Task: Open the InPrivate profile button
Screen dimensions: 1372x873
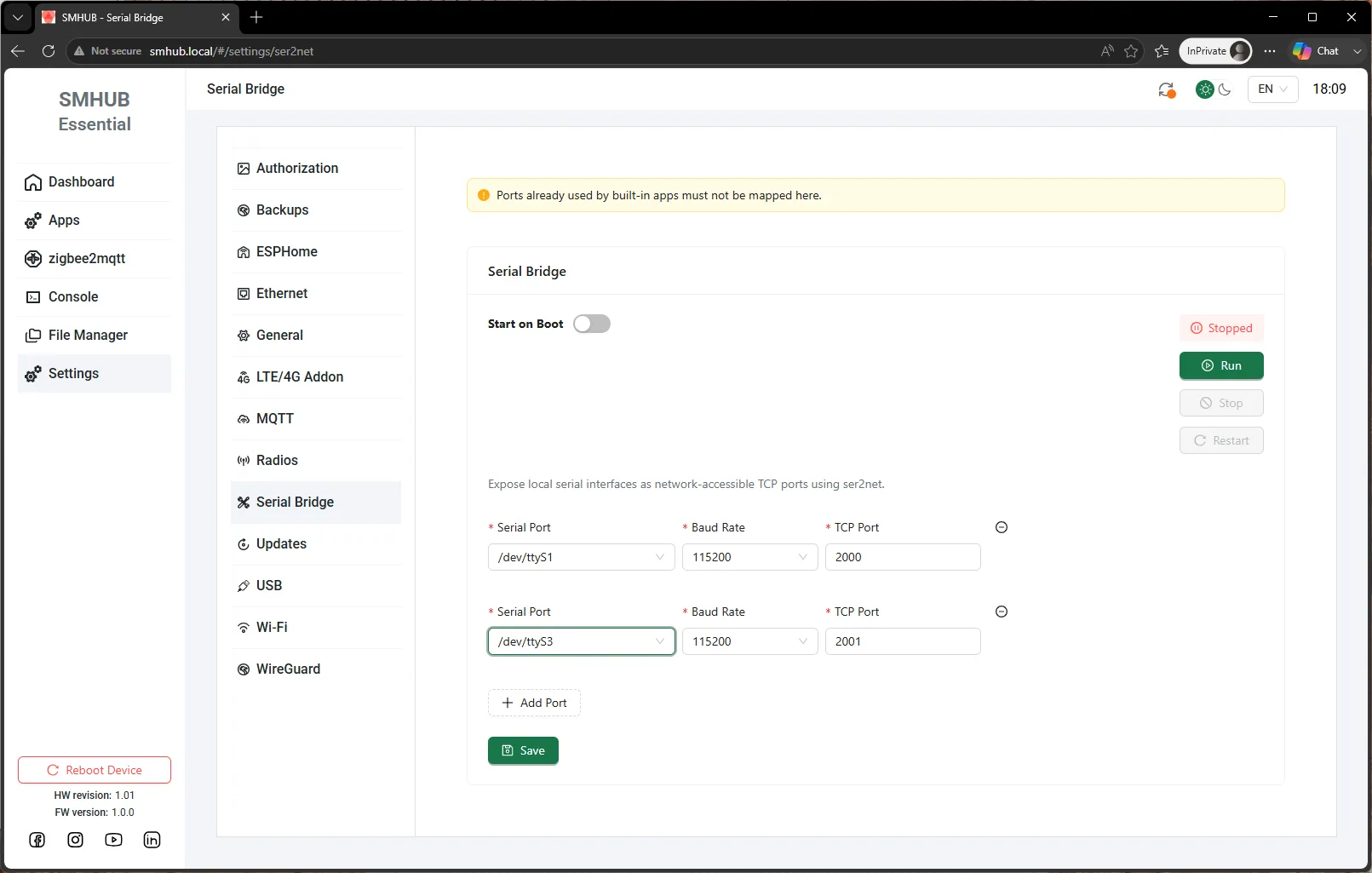Action: 1215,51
